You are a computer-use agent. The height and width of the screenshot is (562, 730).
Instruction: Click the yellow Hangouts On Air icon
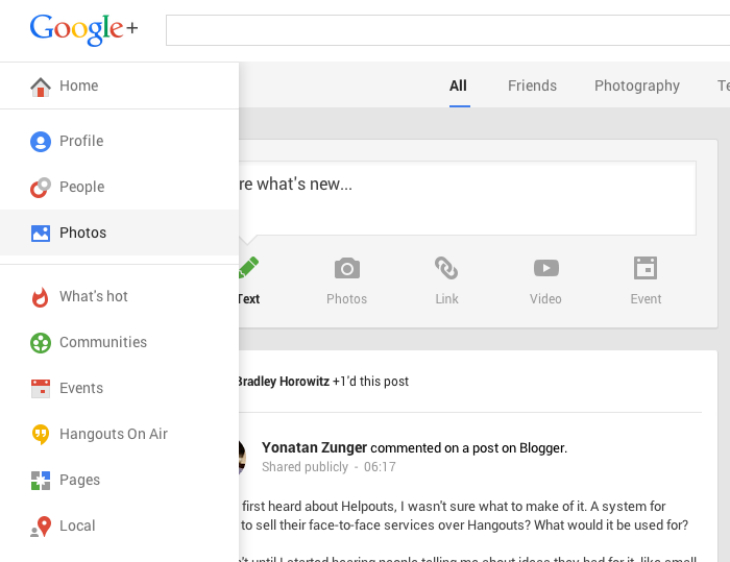(41, 434)
